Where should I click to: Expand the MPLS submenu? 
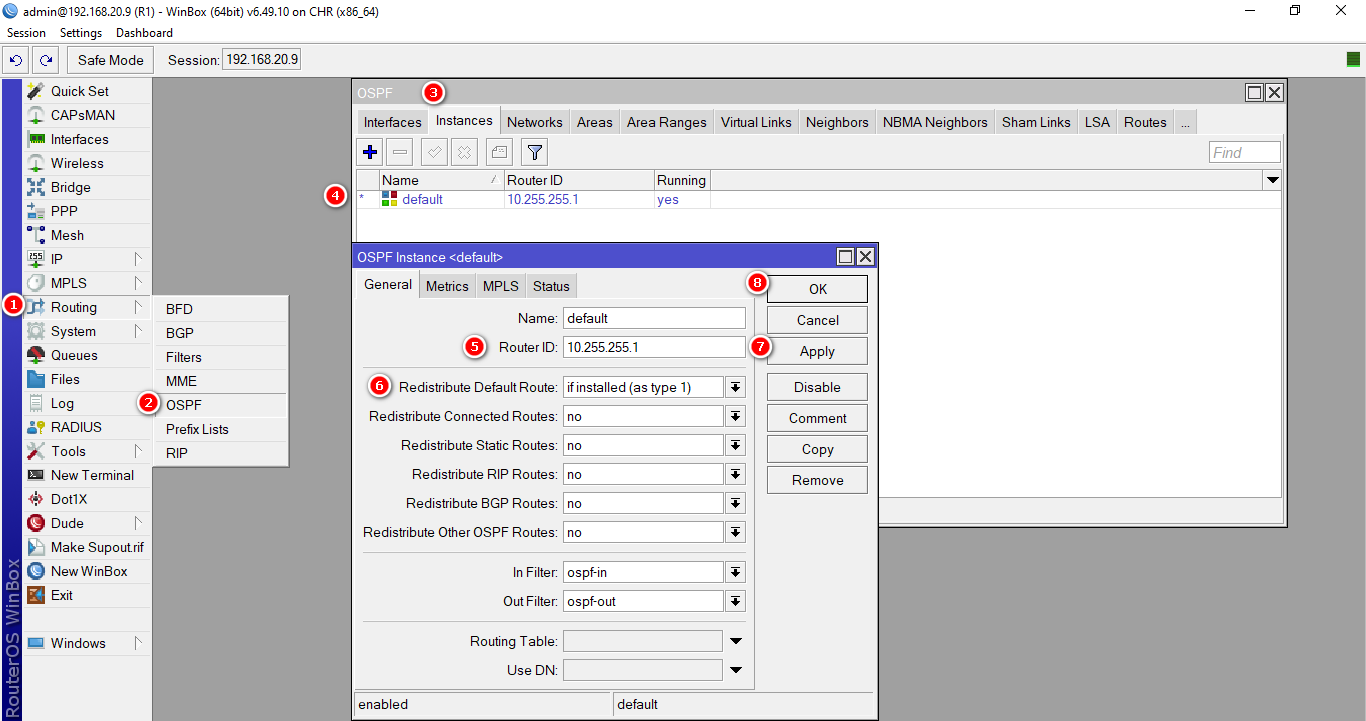pos(87,283)
